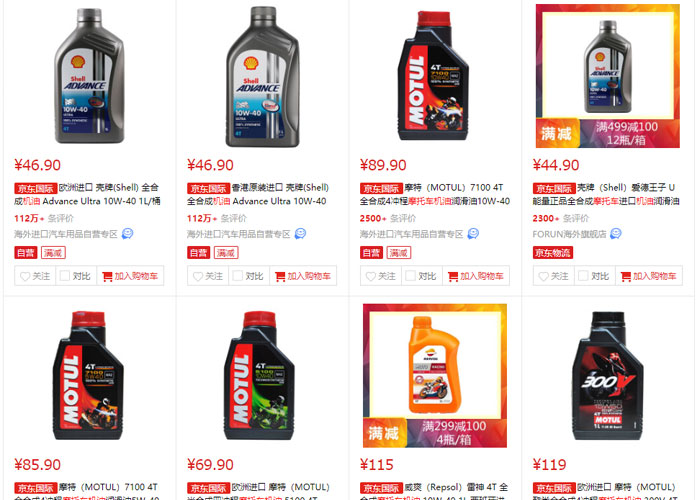This screenshot has height=500, width=700.
Task: Open MOTUL 300V bottle product image
Action: (x=608, y=376)
